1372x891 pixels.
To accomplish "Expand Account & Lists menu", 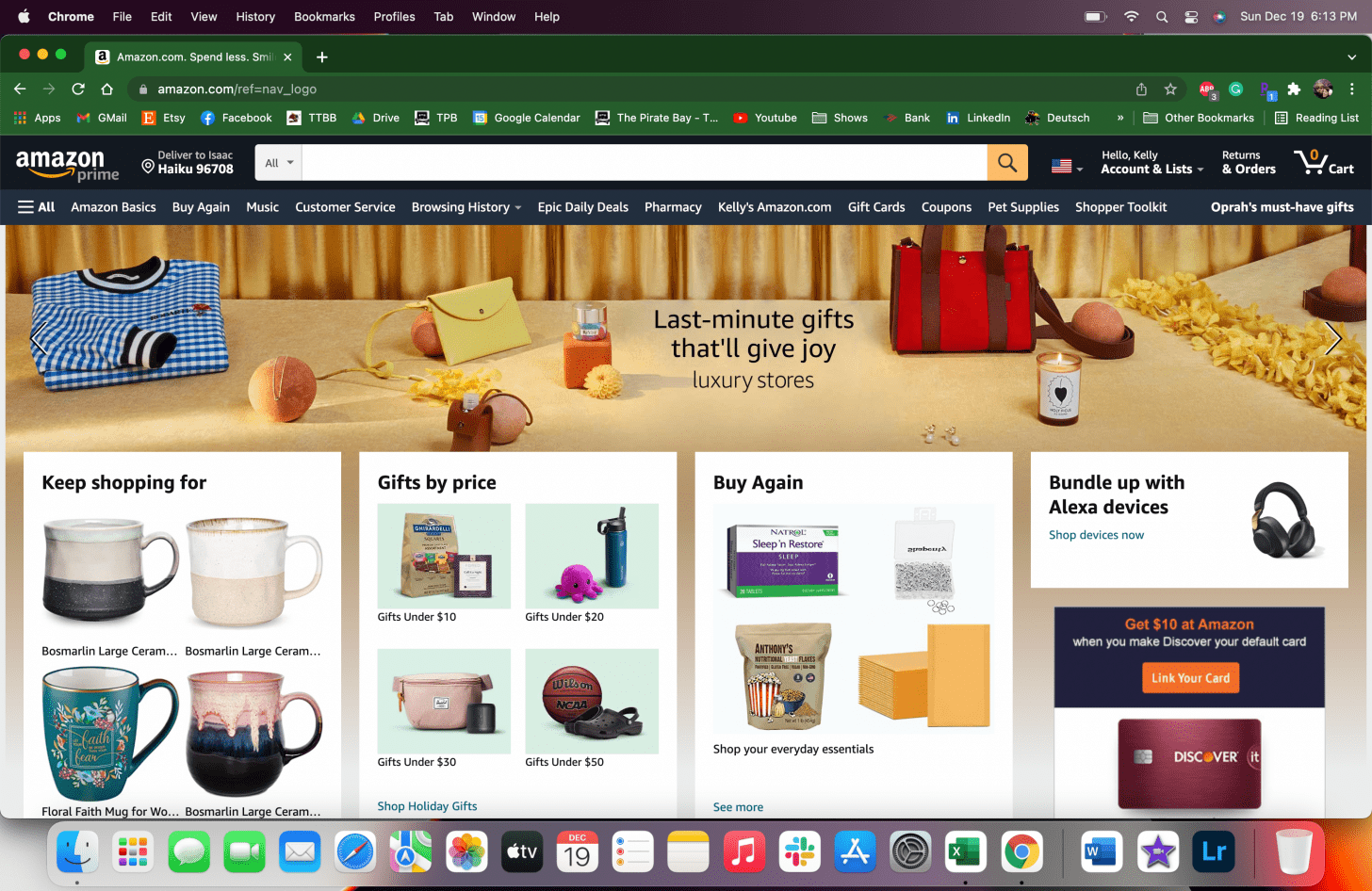I will (1151, 162).
